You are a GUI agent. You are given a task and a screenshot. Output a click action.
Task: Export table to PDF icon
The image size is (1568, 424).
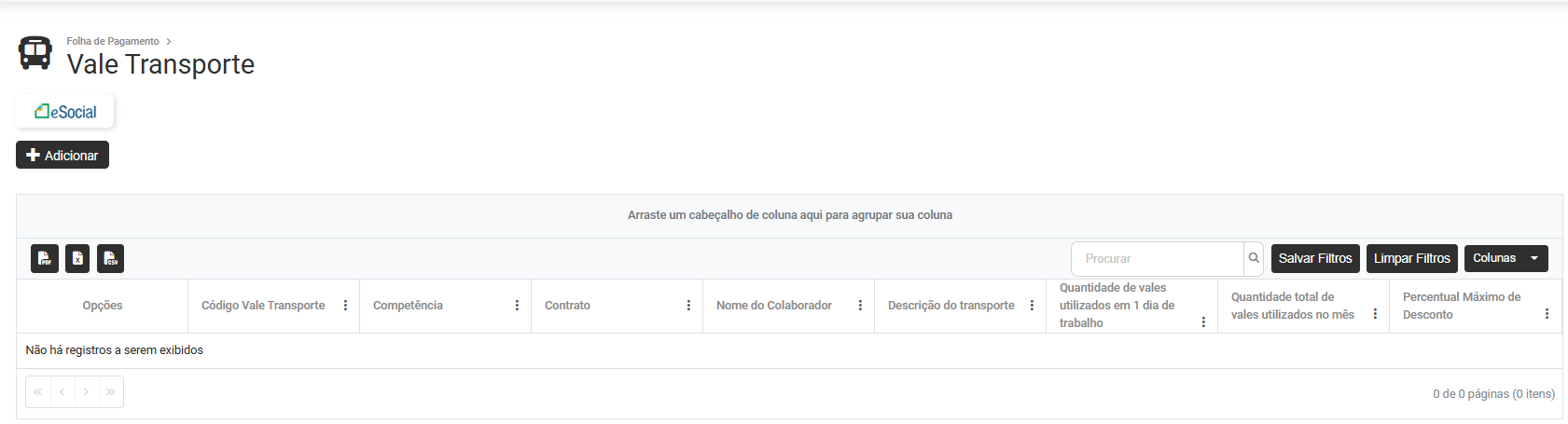[45, 258]
